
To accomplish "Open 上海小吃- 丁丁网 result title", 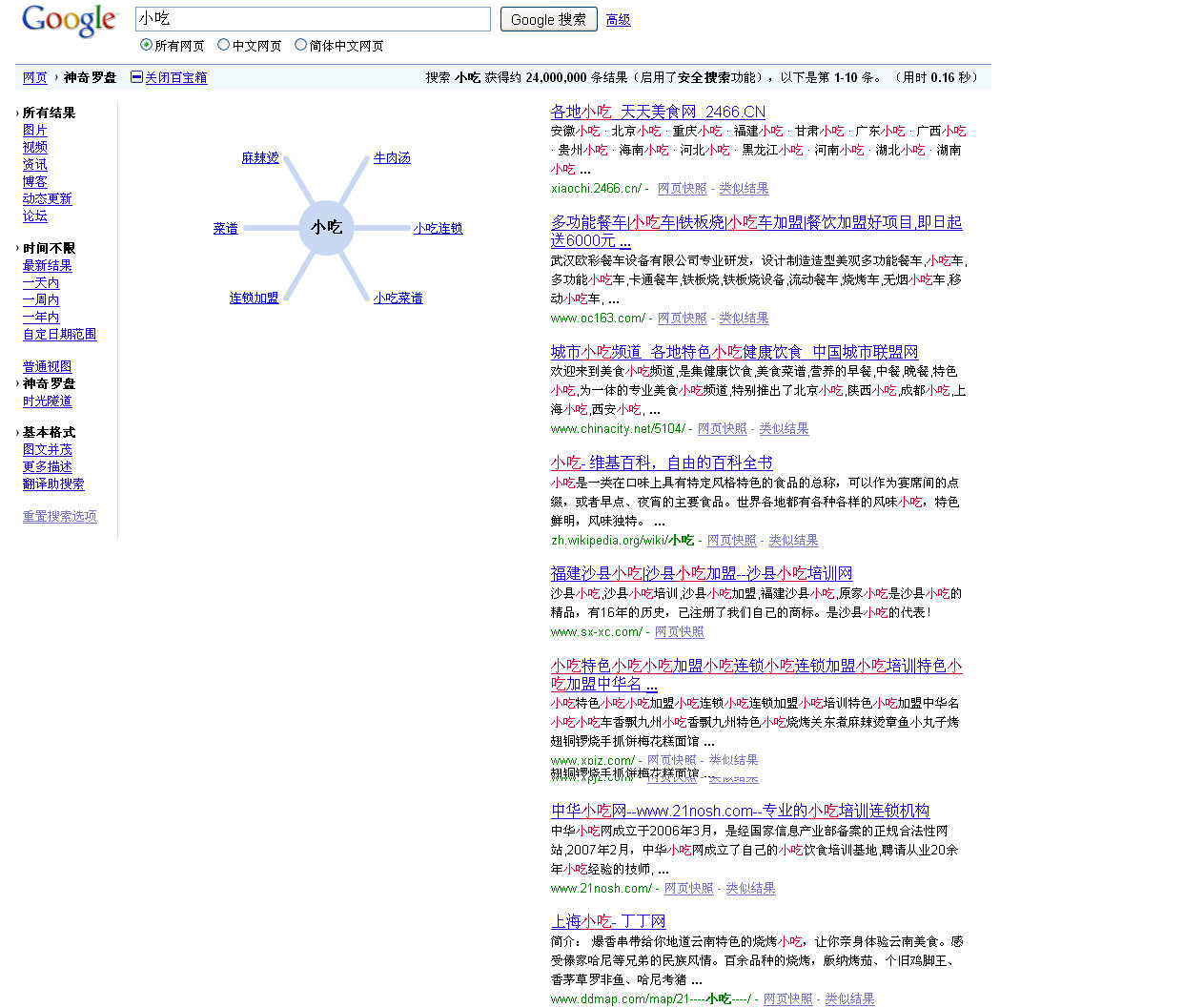I will click(x=608, y=922).
